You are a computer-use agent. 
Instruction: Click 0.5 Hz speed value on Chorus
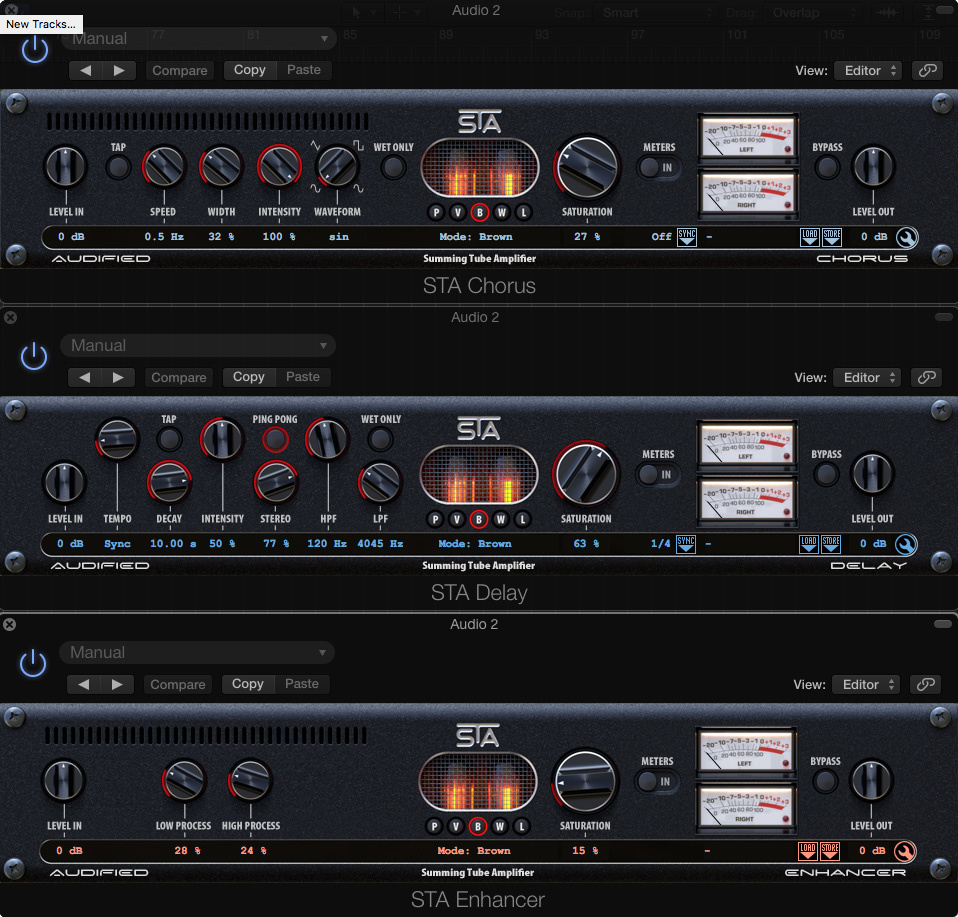pyautogui.click(x=164, y=237)
